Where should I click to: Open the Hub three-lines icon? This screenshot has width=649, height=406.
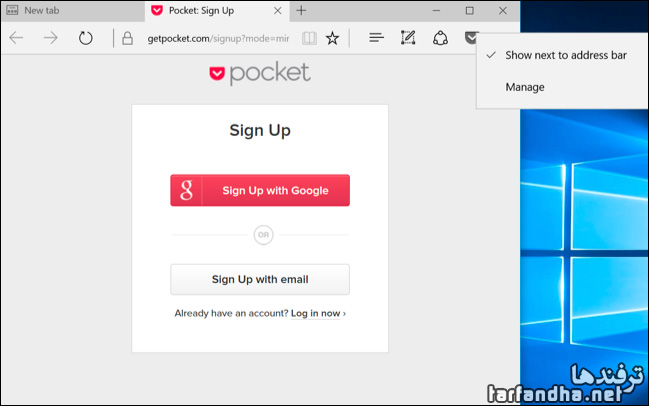[376, 38]
